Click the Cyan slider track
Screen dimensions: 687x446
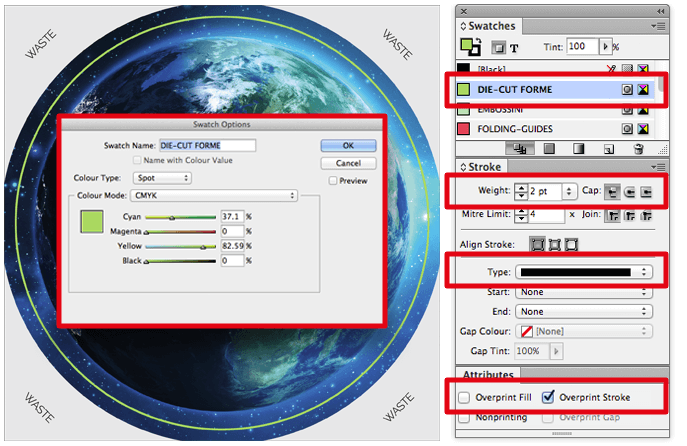point(180,216)
